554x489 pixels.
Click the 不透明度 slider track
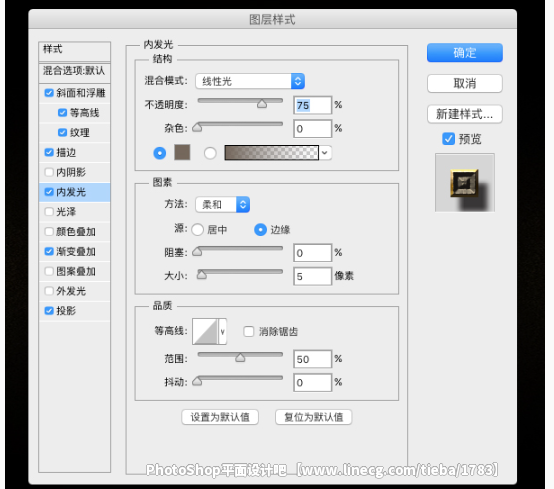[x=240, y=101]
